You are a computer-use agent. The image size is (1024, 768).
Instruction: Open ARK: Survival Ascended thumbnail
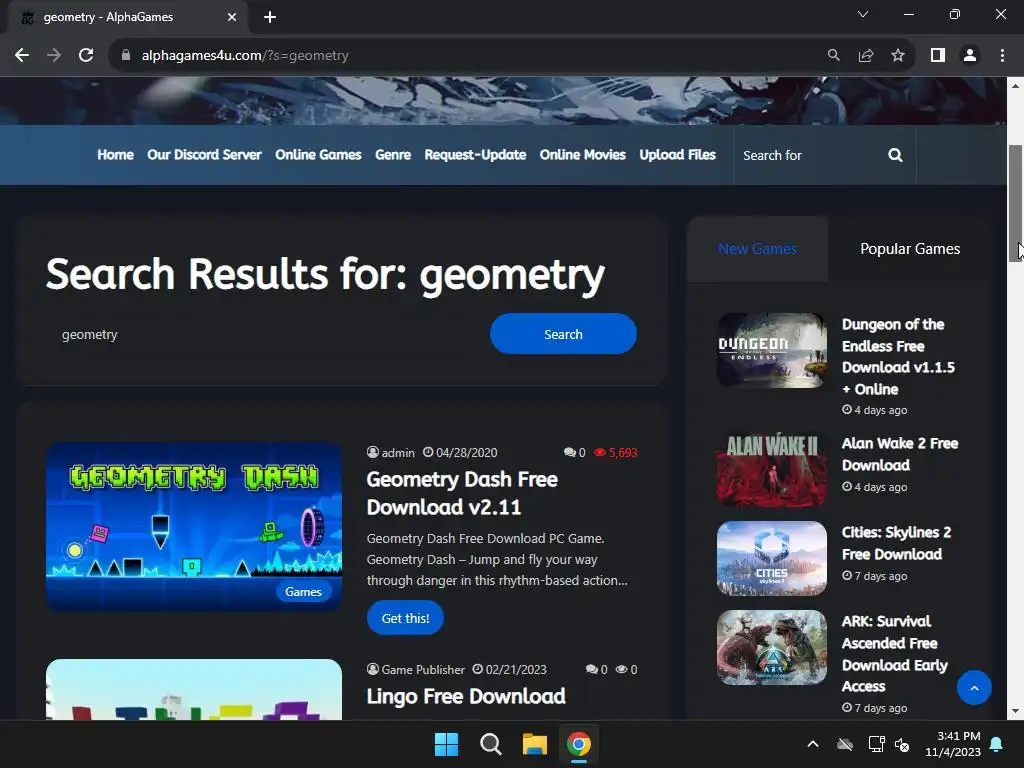coord(772,647)
